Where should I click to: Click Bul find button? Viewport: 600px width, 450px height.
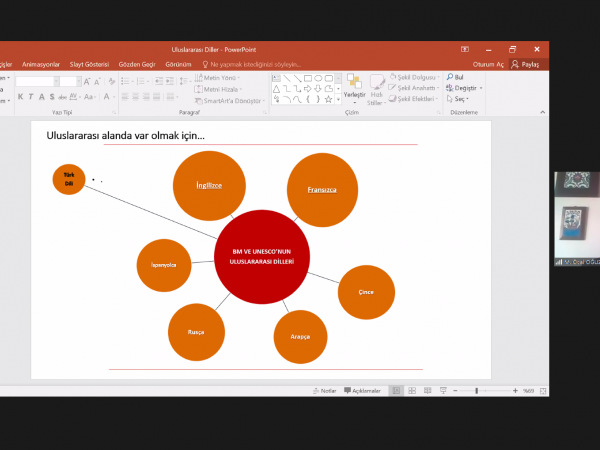(455, 77)
